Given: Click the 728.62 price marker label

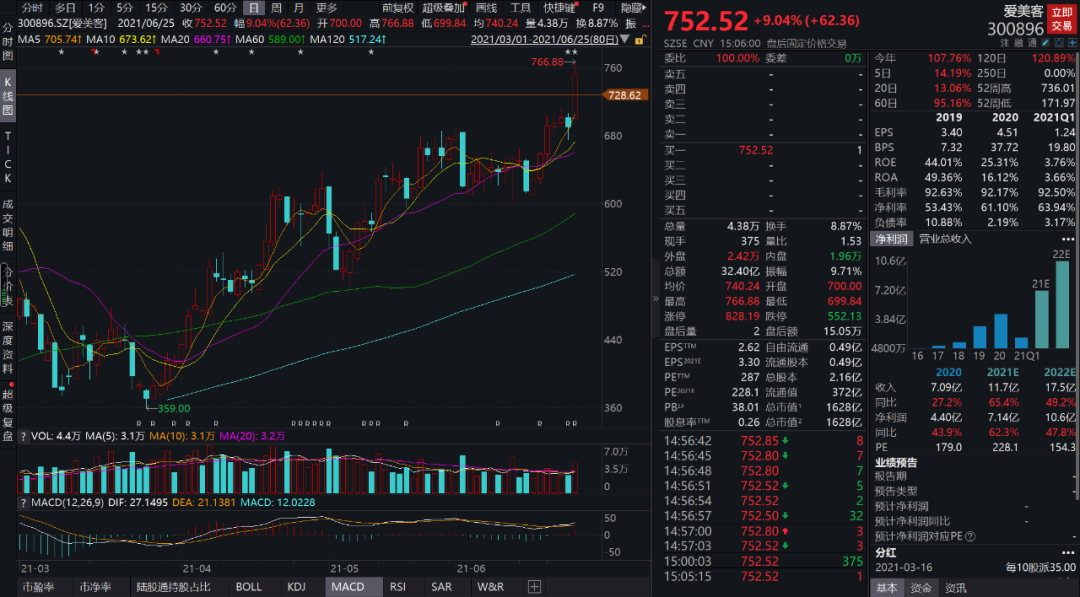Looking at the screenshot, I should 625,95.
